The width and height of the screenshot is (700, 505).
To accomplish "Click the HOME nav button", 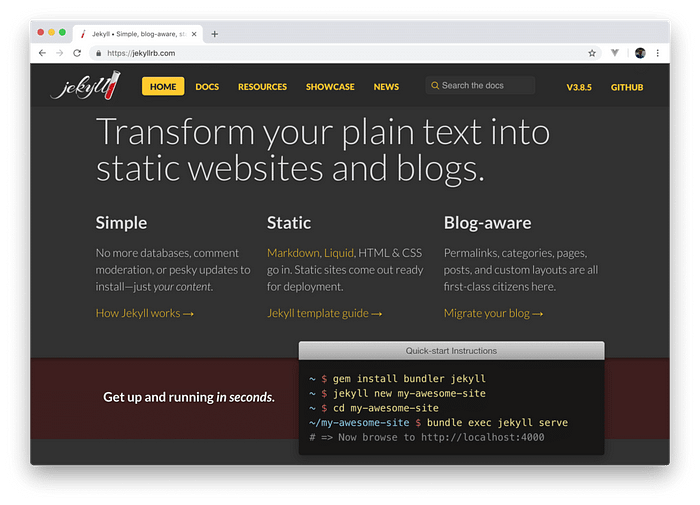I will coord(163,87).
